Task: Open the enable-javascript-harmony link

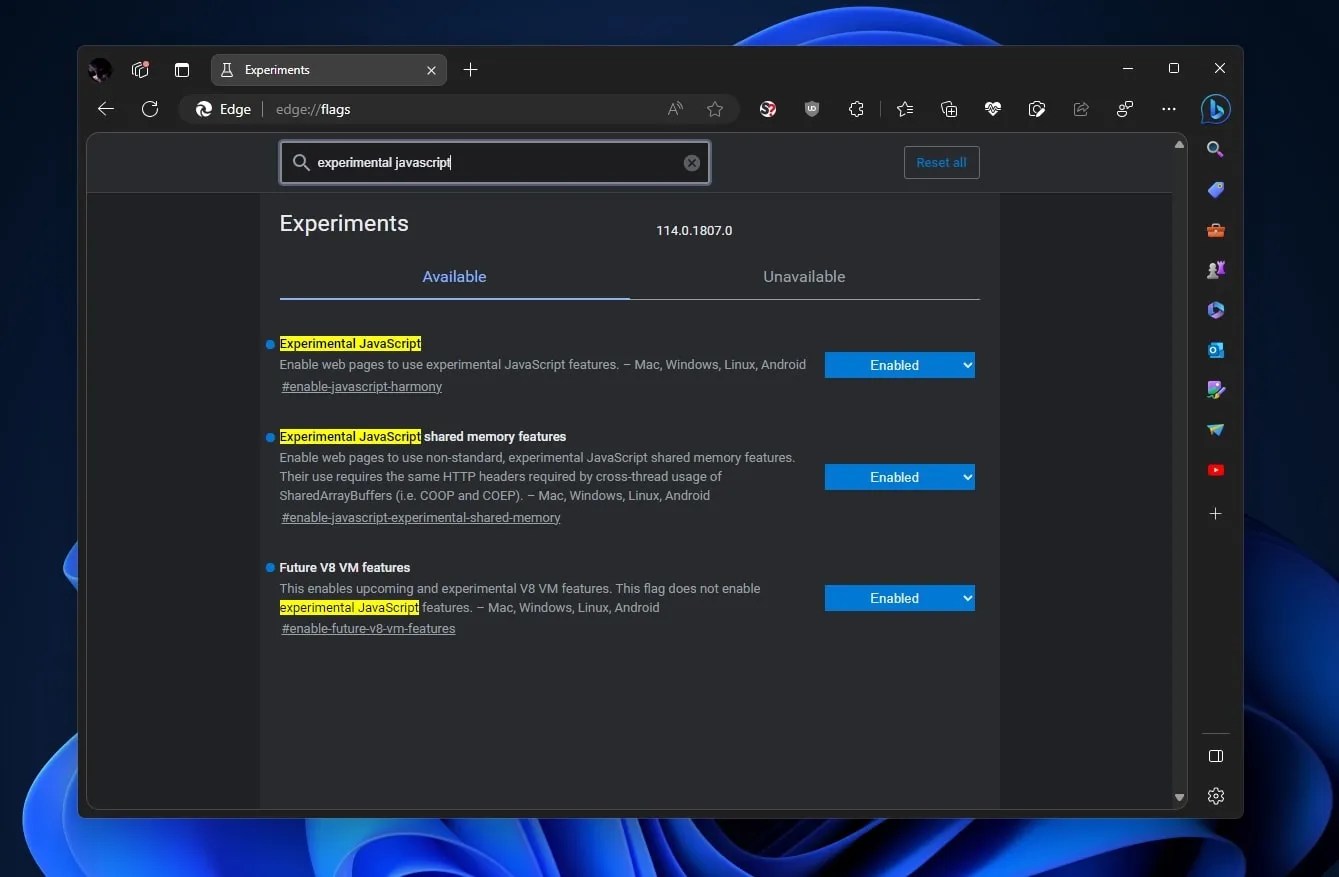Action: pyautogui.click(x=361, y=386)
